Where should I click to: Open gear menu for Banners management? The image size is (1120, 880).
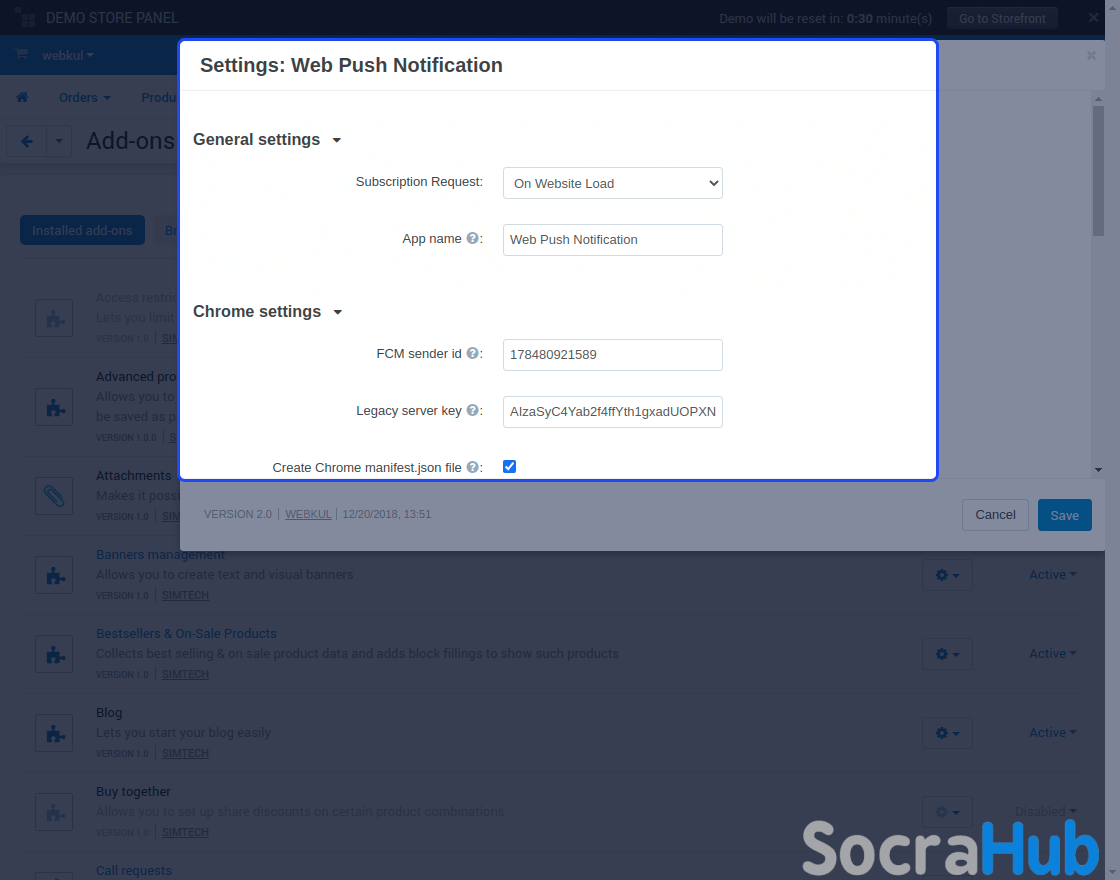[947, 575]
